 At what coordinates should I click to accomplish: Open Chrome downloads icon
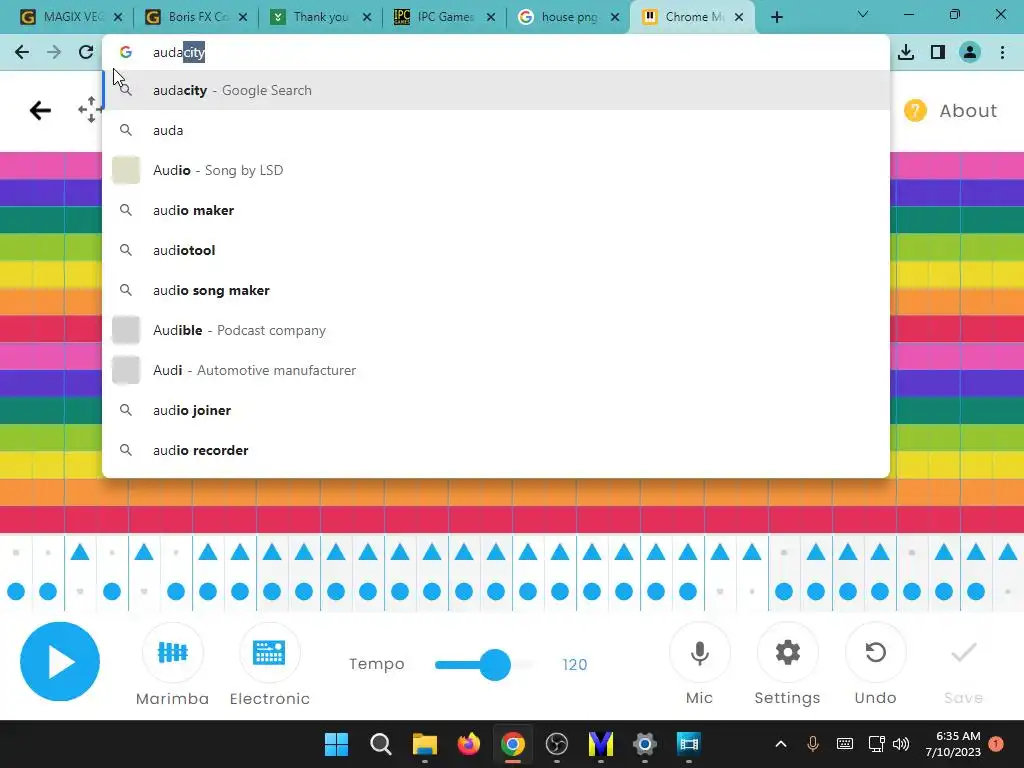[906, 52]
